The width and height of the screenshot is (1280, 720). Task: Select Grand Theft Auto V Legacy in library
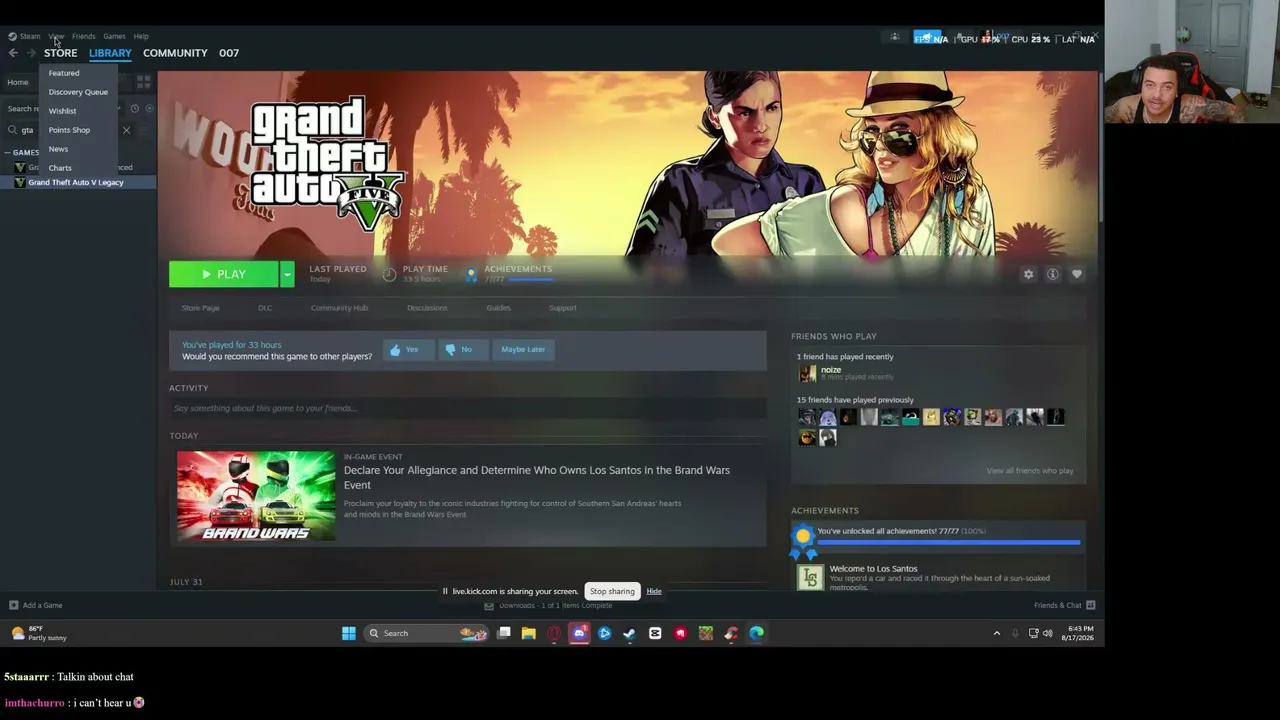pyautogui.click(x=79, y=183)
